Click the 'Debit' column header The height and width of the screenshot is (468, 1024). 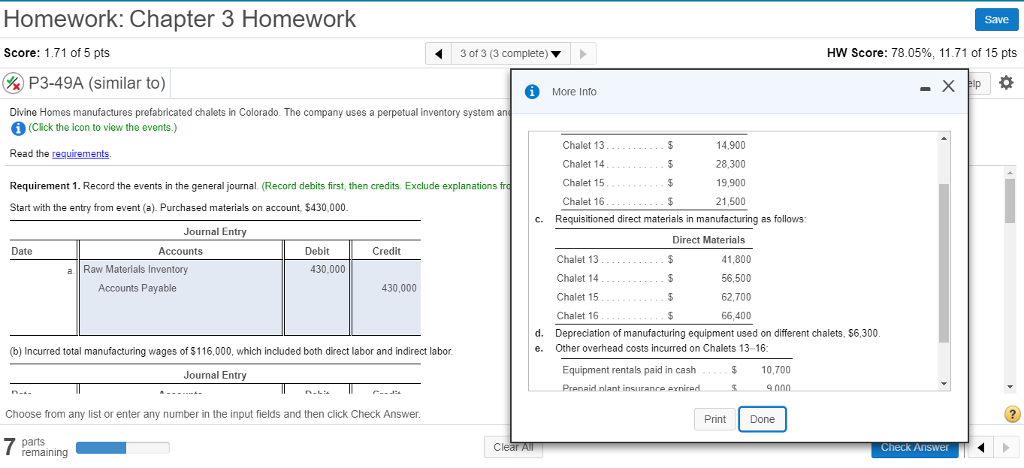click(317, 251)
